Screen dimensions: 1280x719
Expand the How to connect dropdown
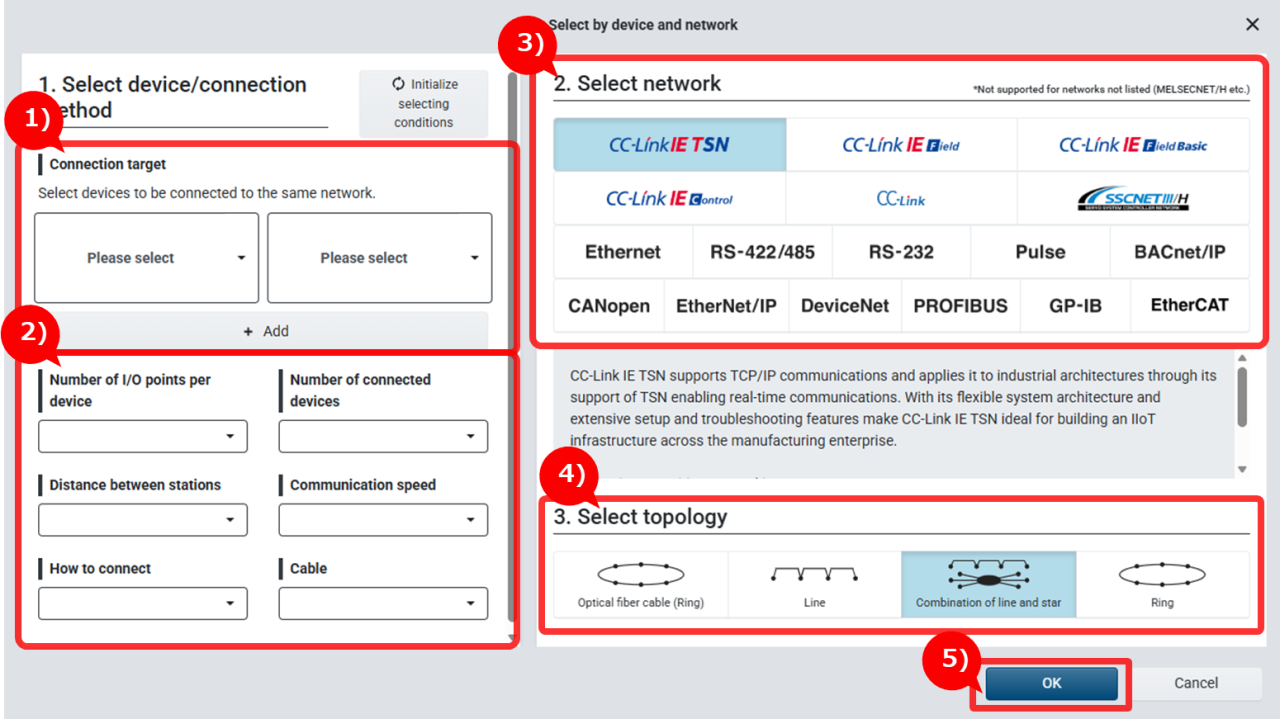[143, 604]
